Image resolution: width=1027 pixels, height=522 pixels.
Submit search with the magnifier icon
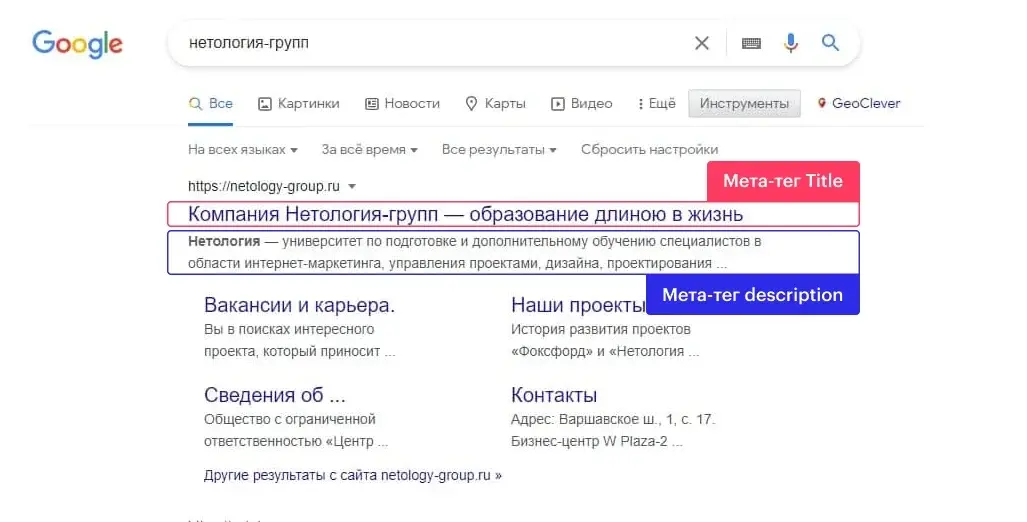(831, 43)
